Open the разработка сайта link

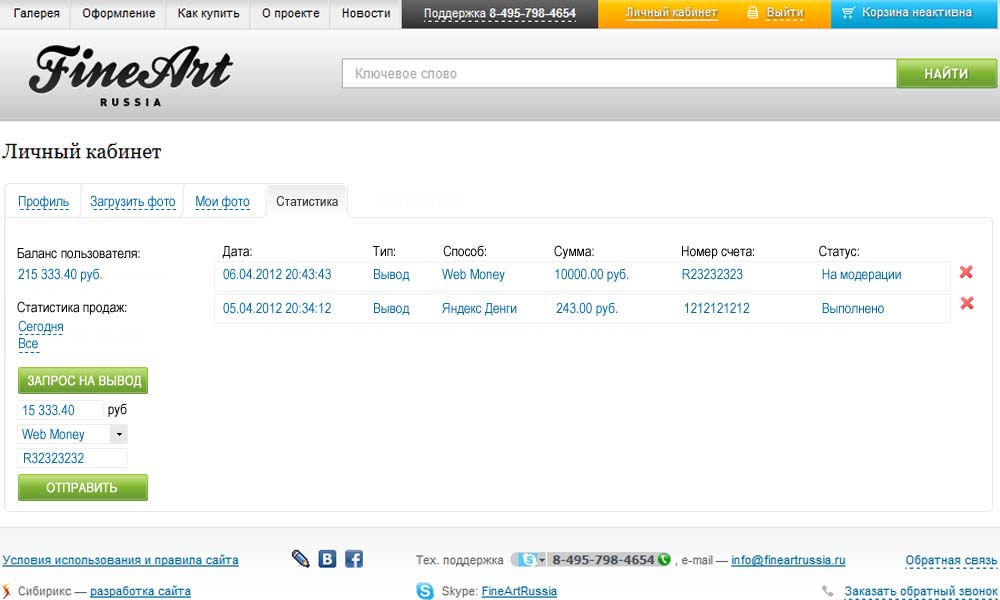point(140,591)
